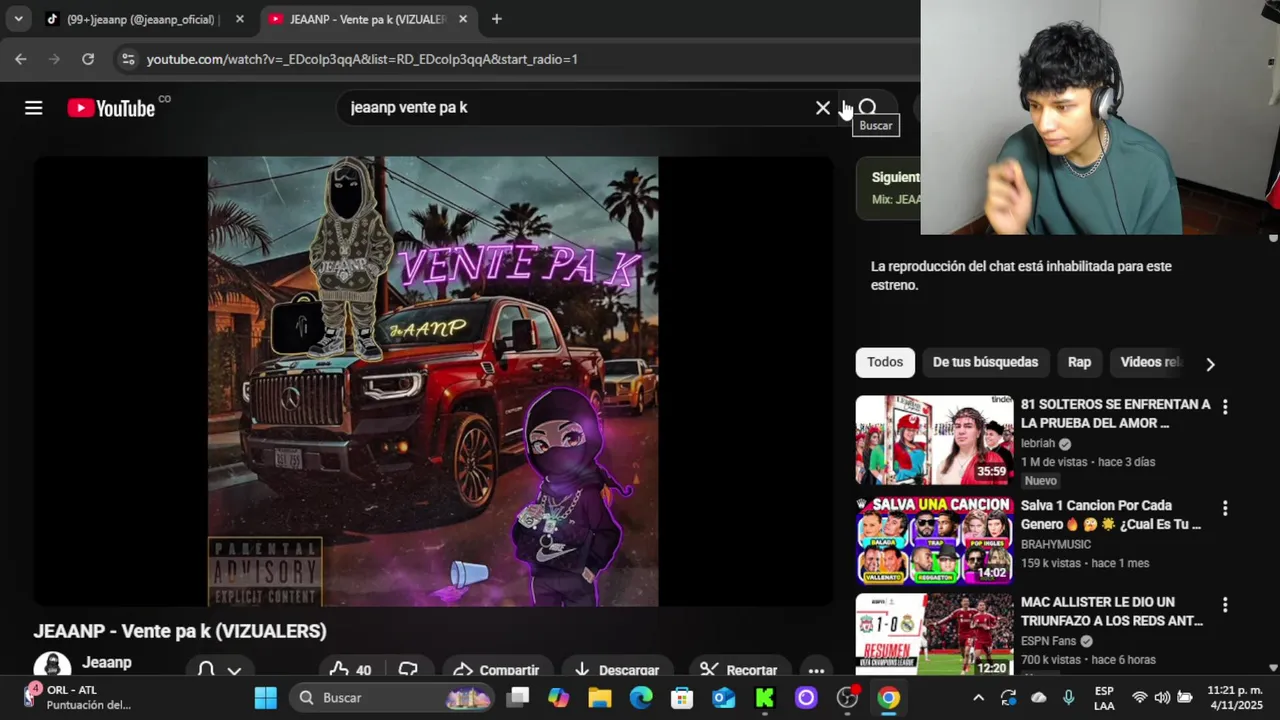Open OBS Studio from the taskbar
This screenshot has width=1280, height=720.
(847, 698)
